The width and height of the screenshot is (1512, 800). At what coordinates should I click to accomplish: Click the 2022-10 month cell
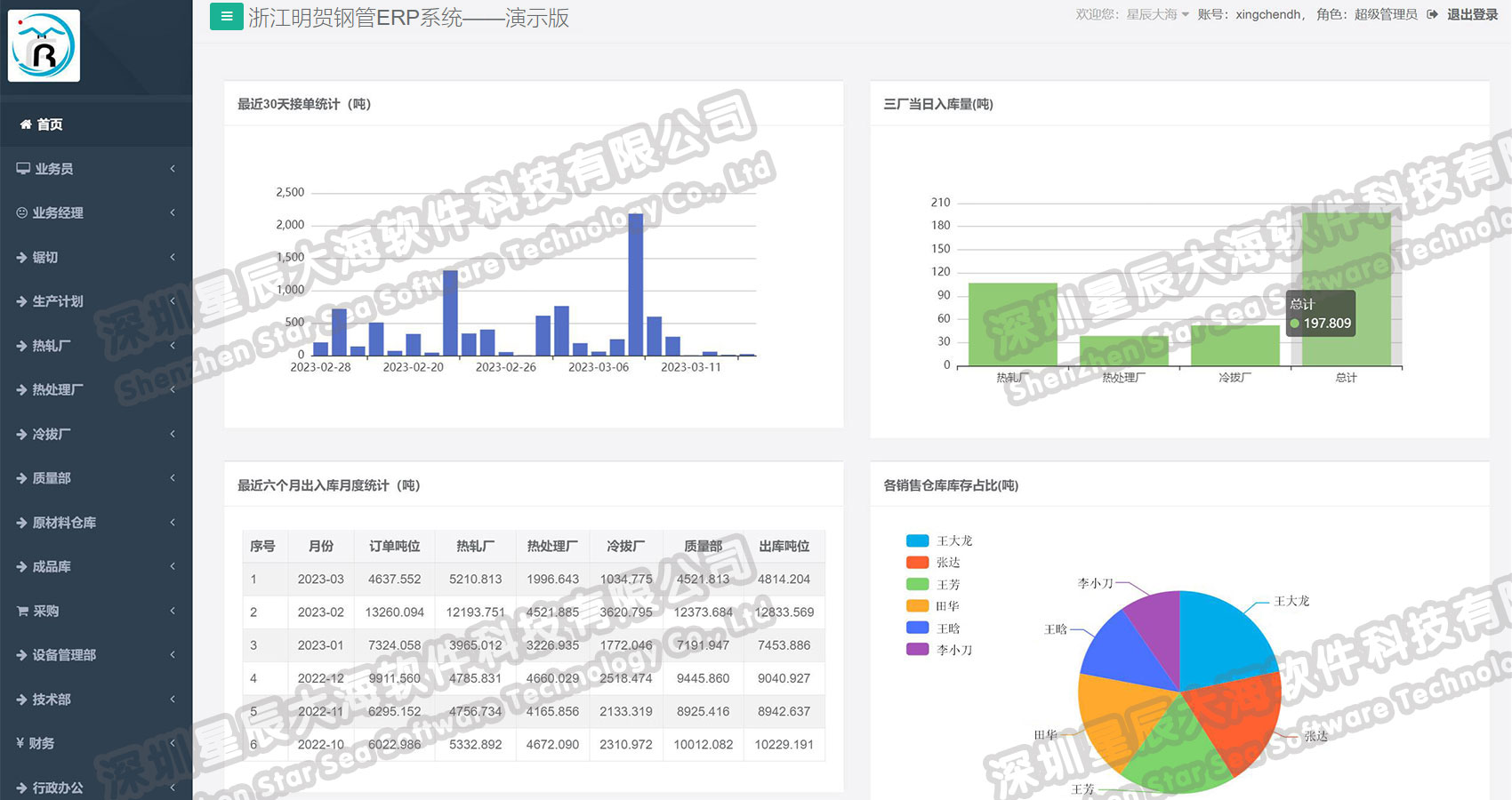coord(321,745)
